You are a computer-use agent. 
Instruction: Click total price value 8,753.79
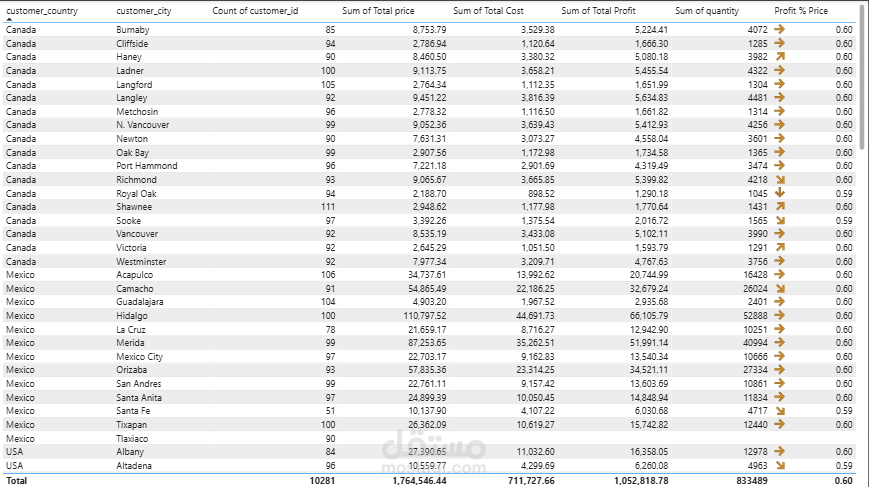[x=429, y=30]
